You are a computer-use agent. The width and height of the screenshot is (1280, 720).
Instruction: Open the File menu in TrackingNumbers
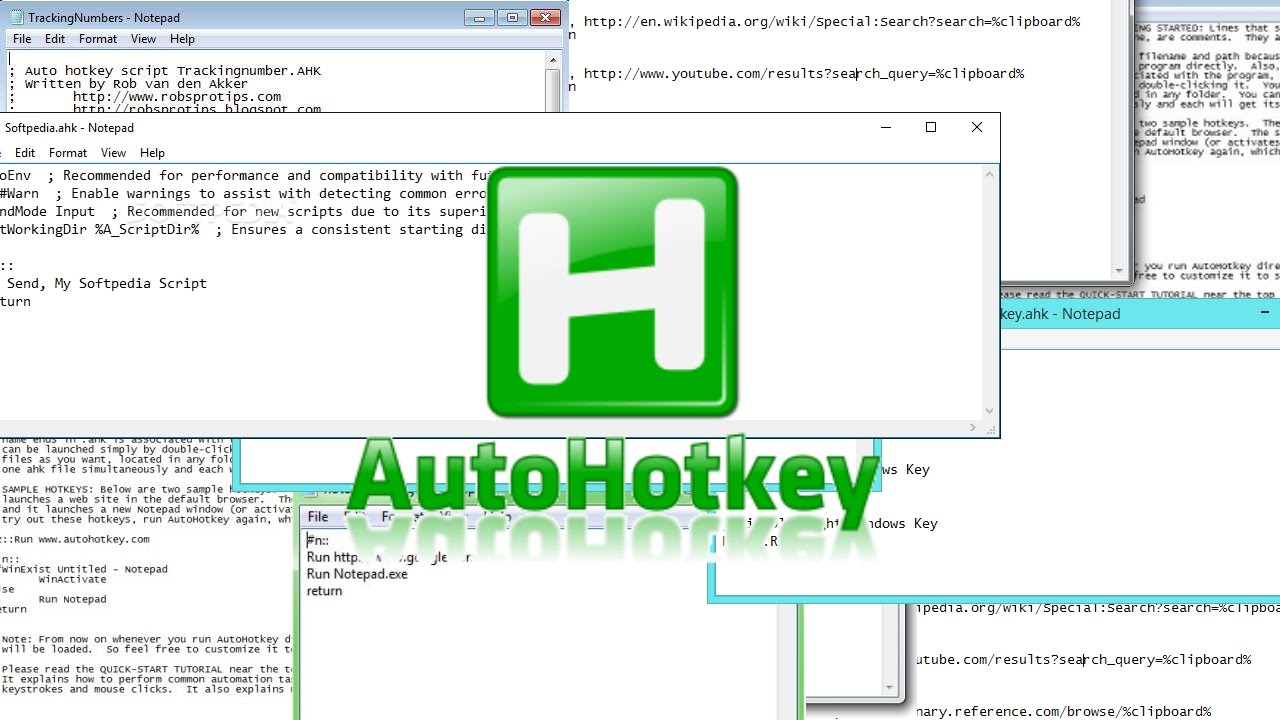click(x=20, y=39)
